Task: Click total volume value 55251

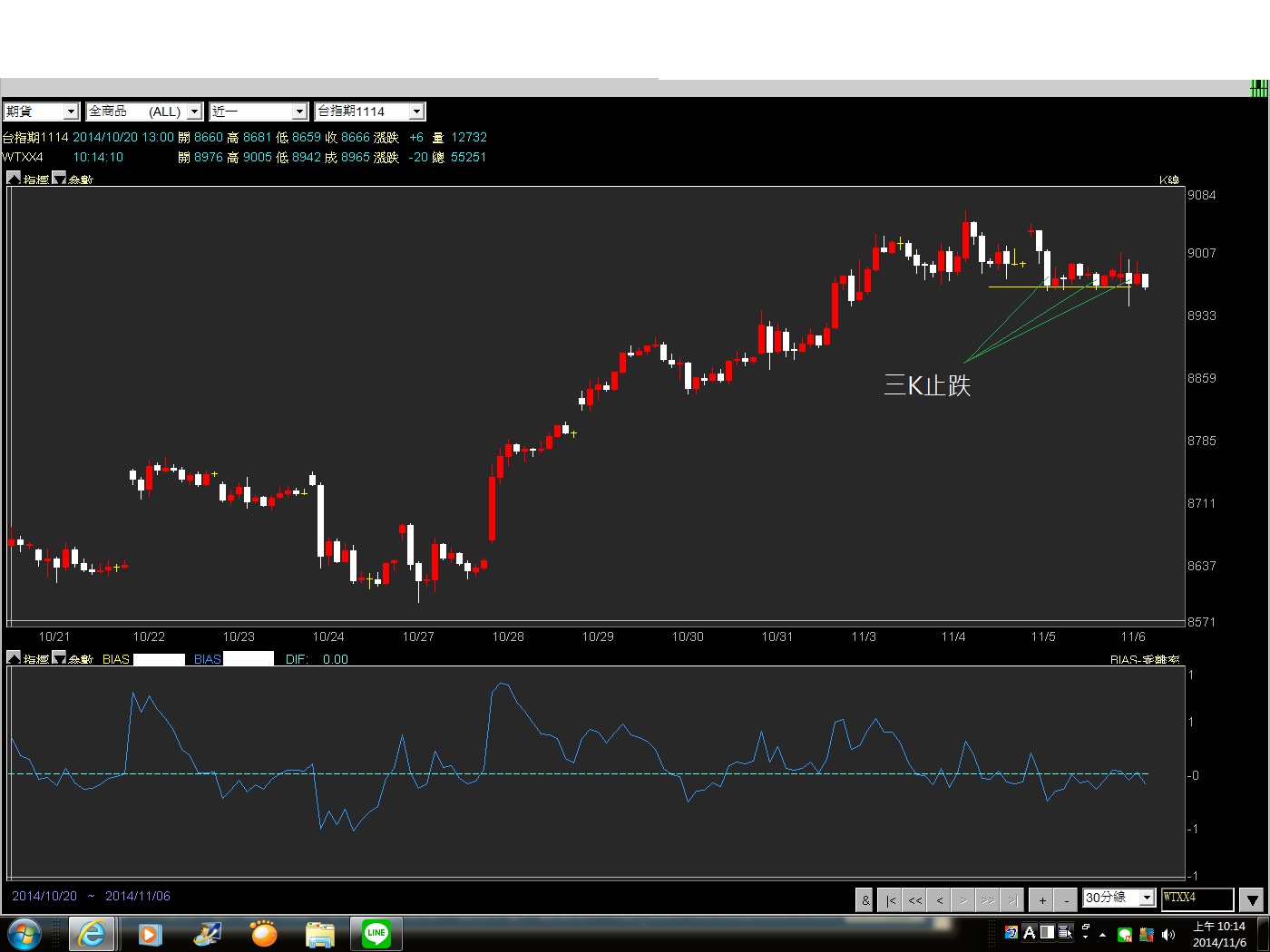Action: [469, 157]
